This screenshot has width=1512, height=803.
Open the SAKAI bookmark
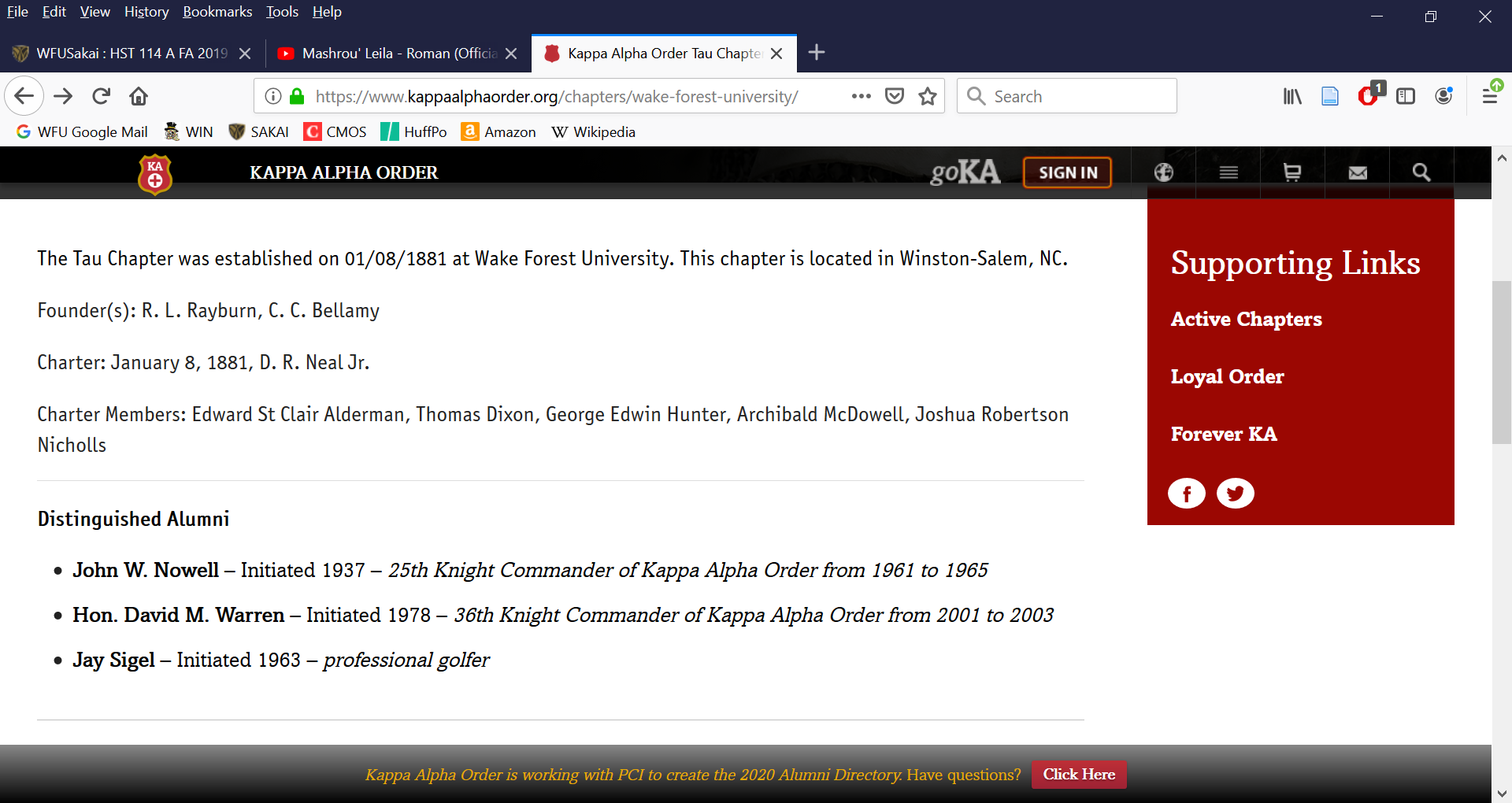pyautogui.click(x=258, y=131)
